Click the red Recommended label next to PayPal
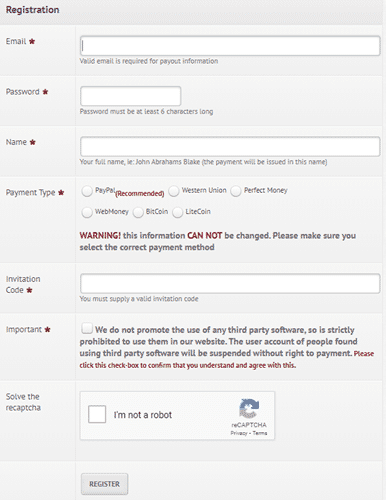Viewport: 386px width, 500px height. pos(140,194)
